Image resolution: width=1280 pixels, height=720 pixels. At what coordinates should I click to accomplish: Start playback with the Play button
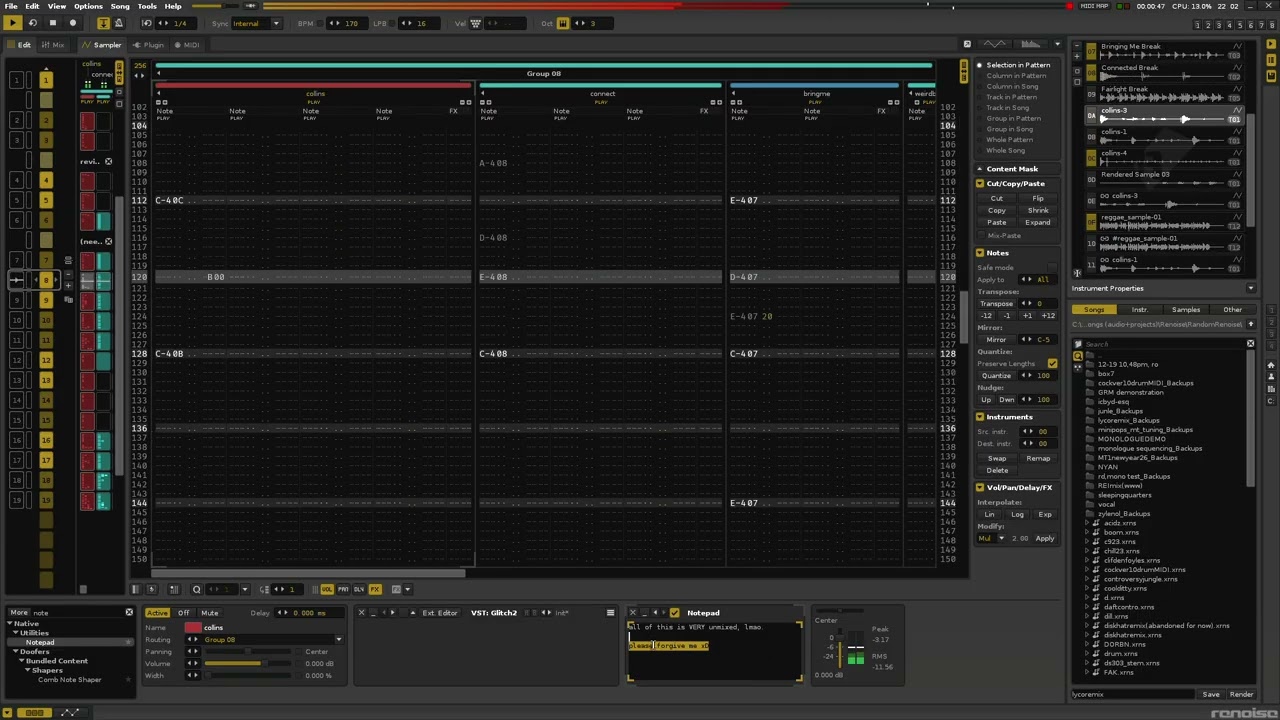(14, 23)
